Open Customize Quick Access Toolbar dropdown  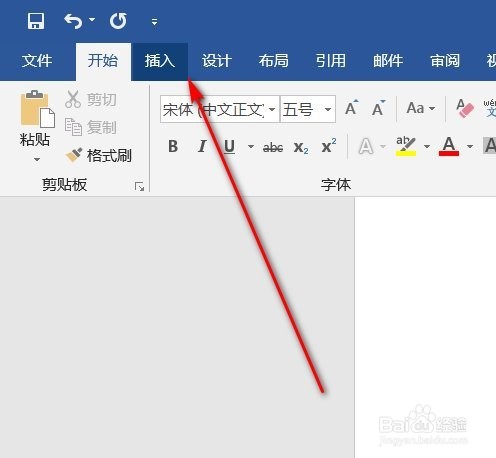point(154,22)
